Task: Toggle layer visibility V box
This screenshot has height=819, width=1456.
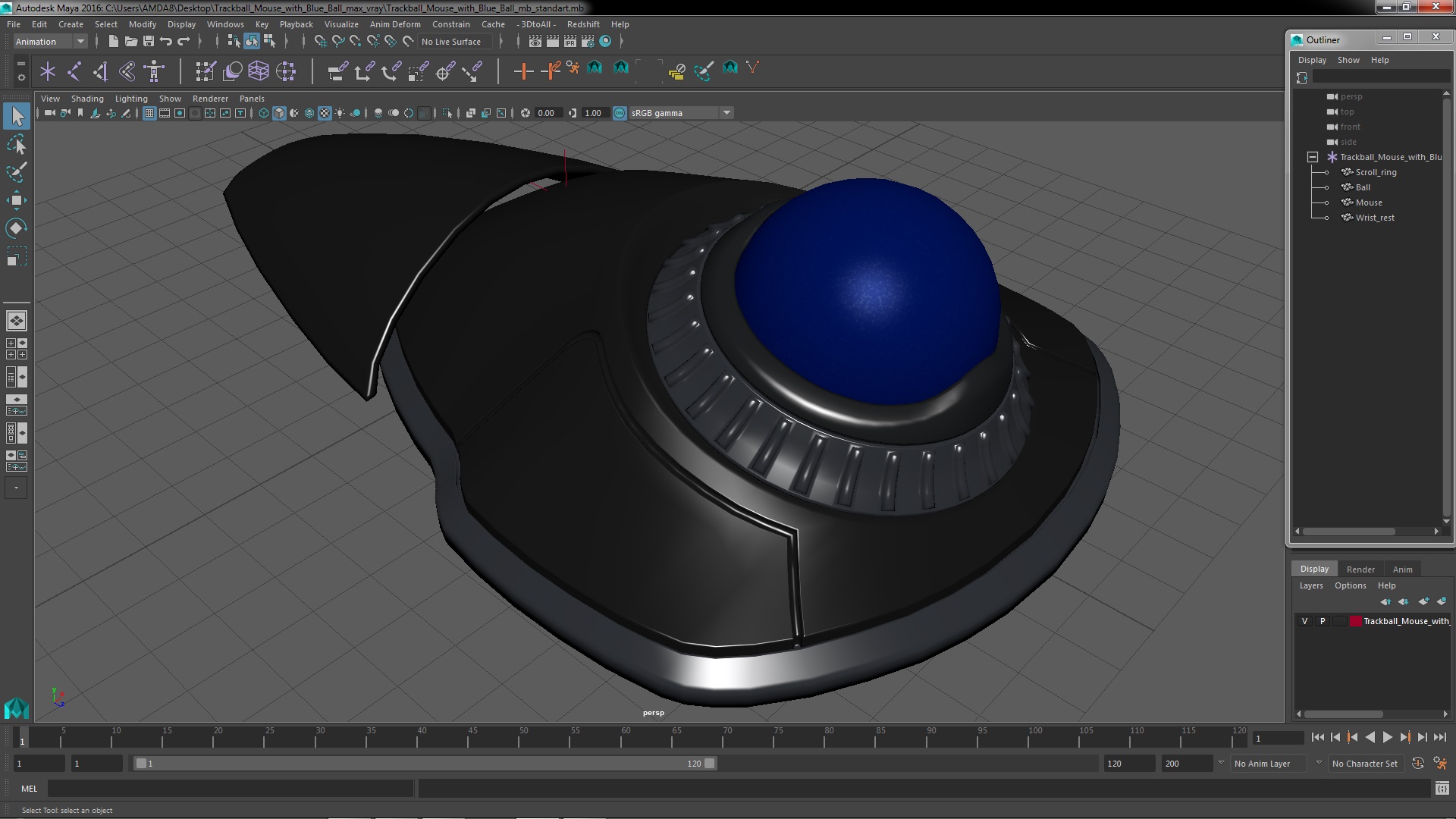Action: 1304,621
